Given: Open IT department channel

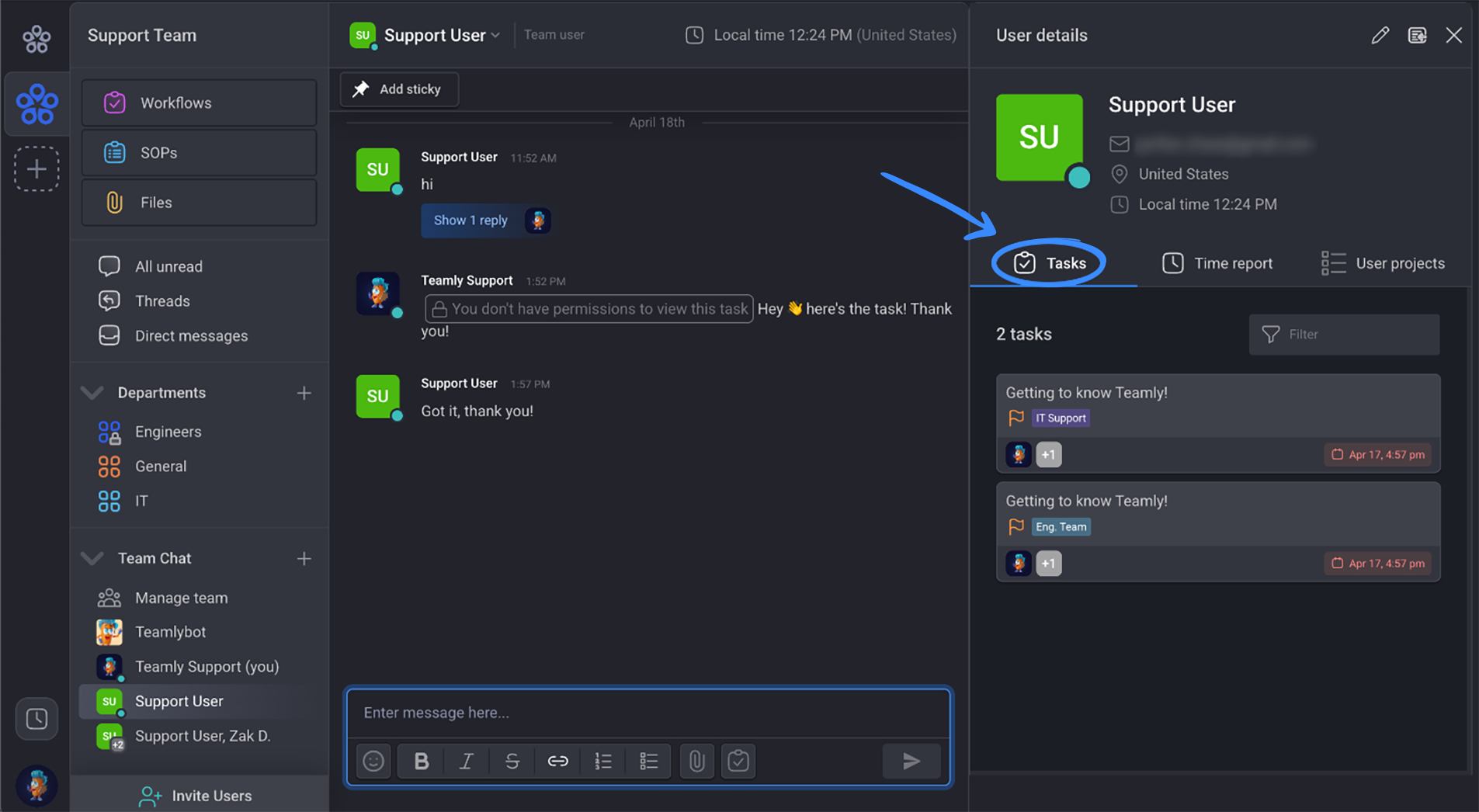Looking at the screenshot, I should tap(141, 501).
